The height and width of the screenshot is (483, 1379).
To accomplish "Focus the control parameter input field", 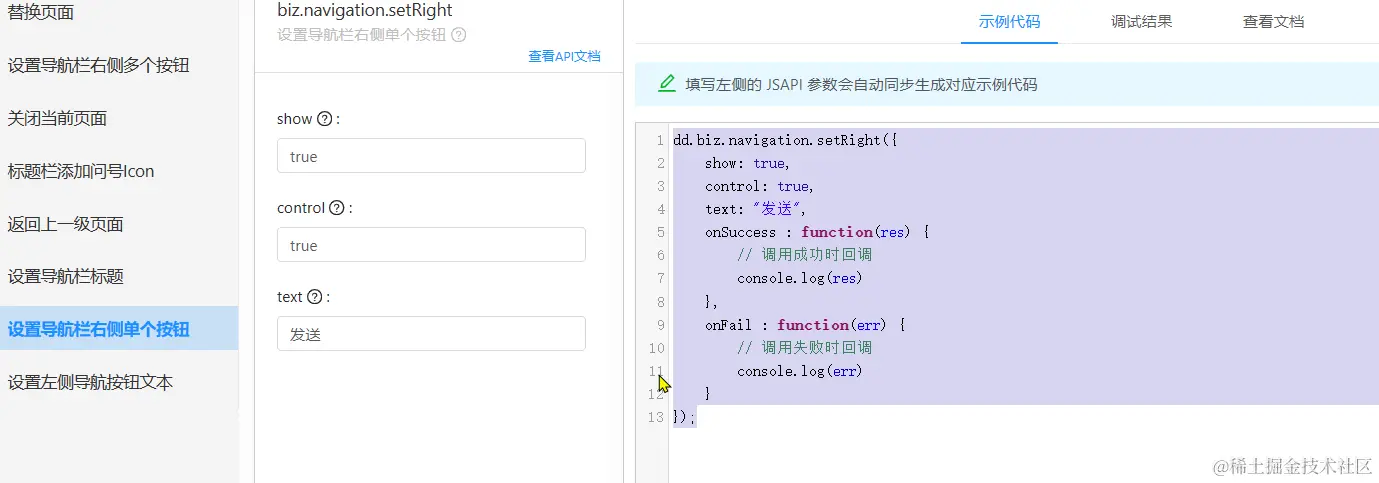I will click(x=431, y=245).
